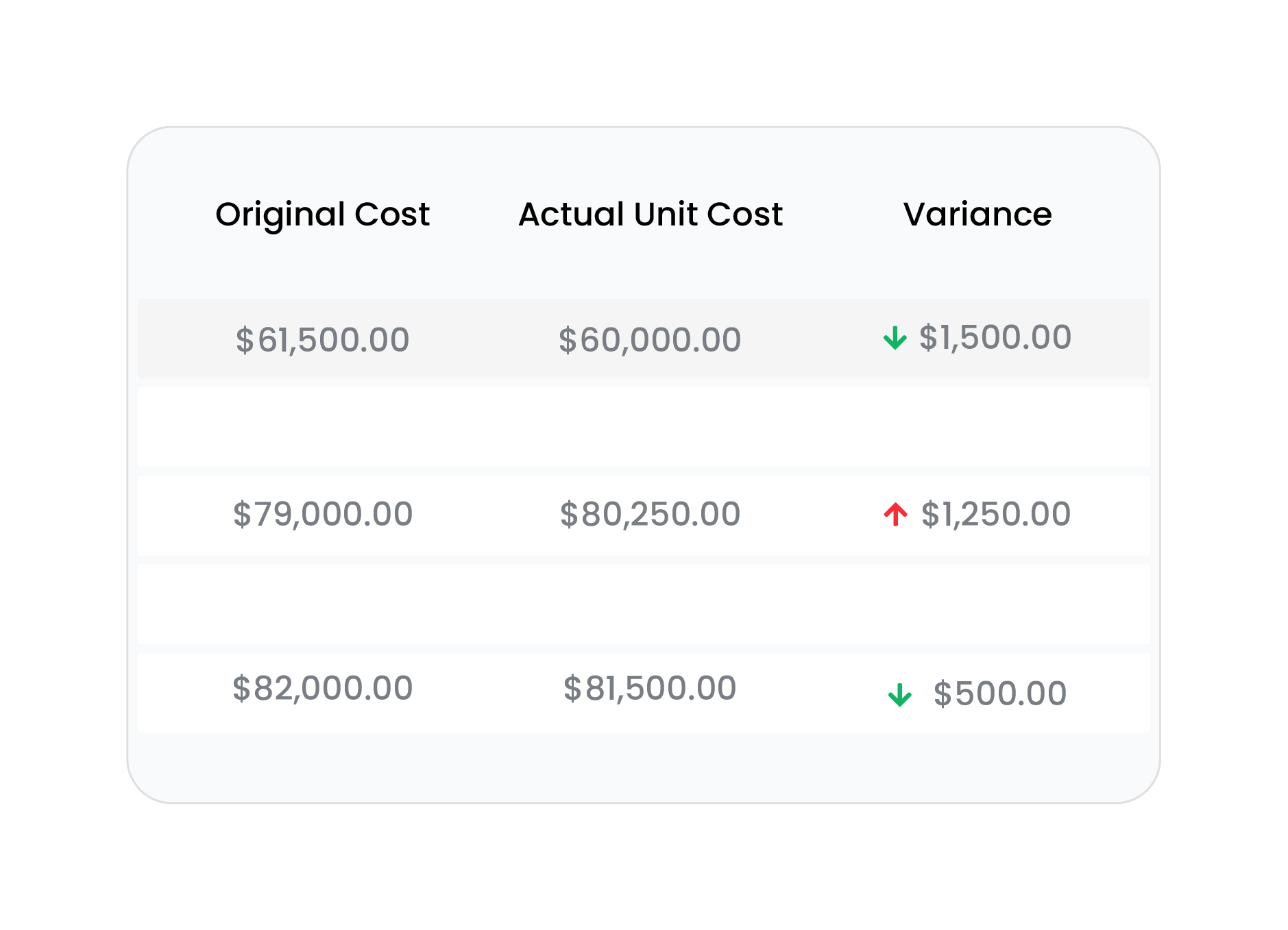Click the green down arrow beside $500.00
Image resolution: width=1288 pixels, height=930 pixels.
(x=899, y=694)
